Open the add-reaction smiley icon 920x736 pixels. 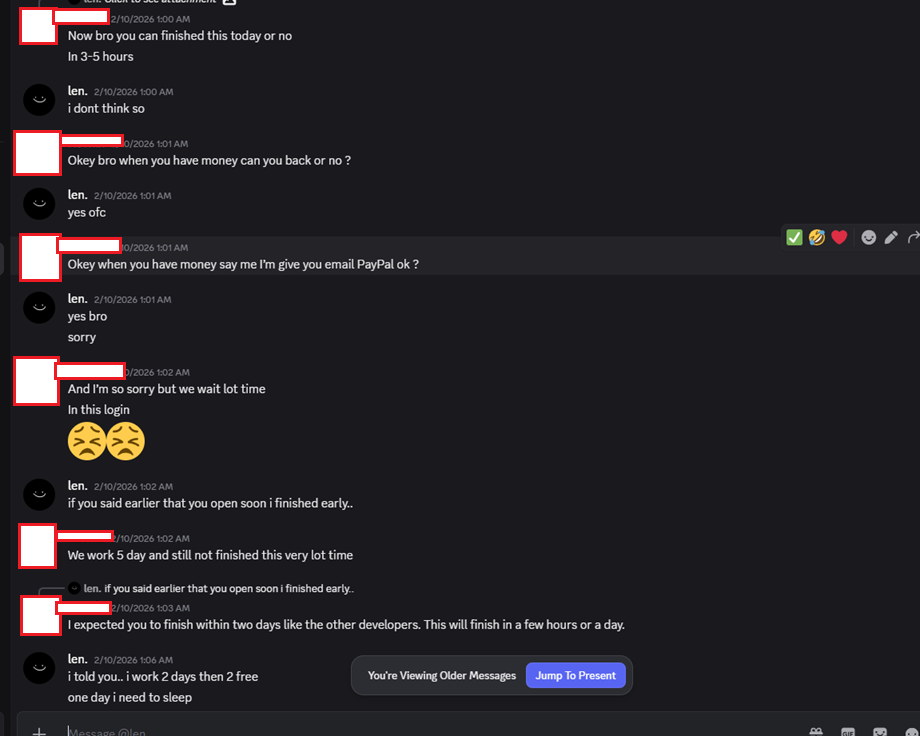coord(868,237)
